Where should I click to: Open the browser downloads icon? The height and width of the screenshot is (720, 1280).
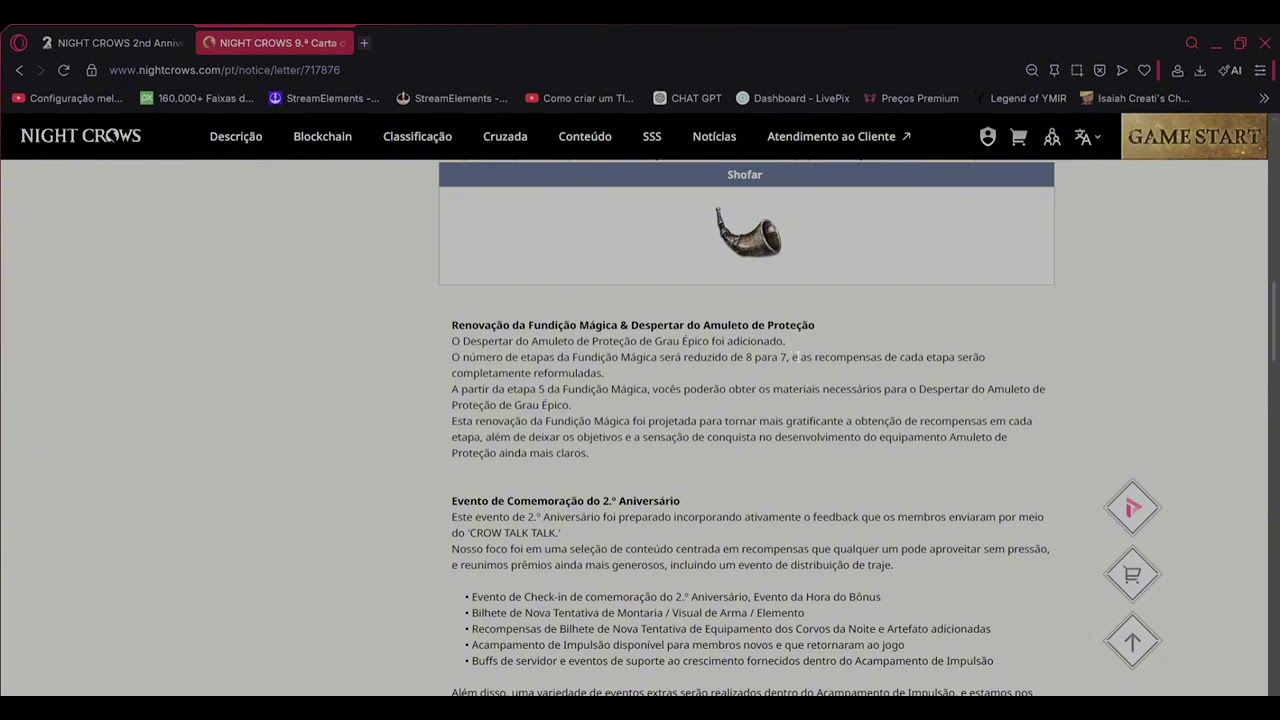[1200, 70]
